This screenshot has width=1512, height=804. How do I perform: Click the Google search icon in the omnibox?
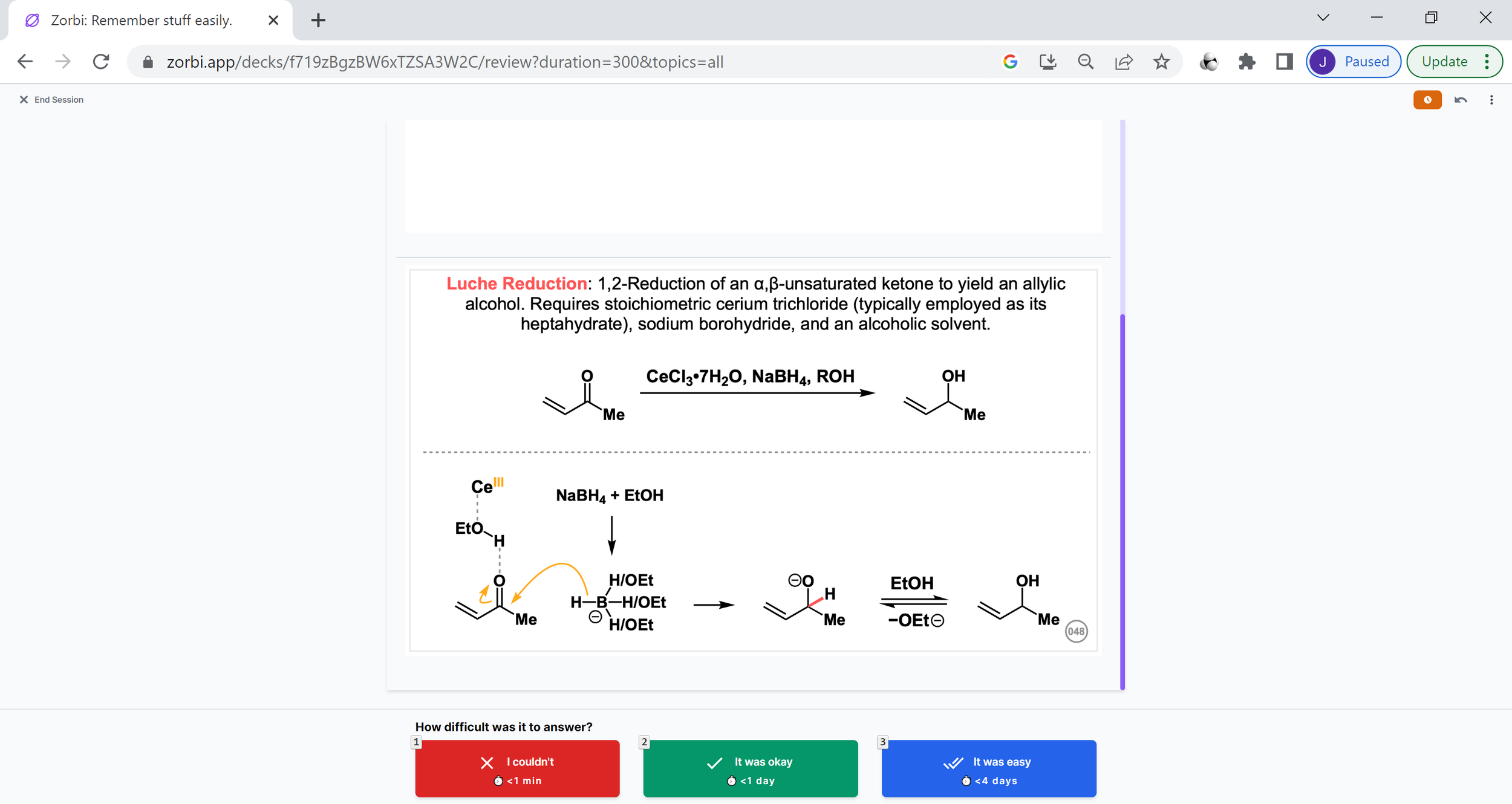point(1009,61)
